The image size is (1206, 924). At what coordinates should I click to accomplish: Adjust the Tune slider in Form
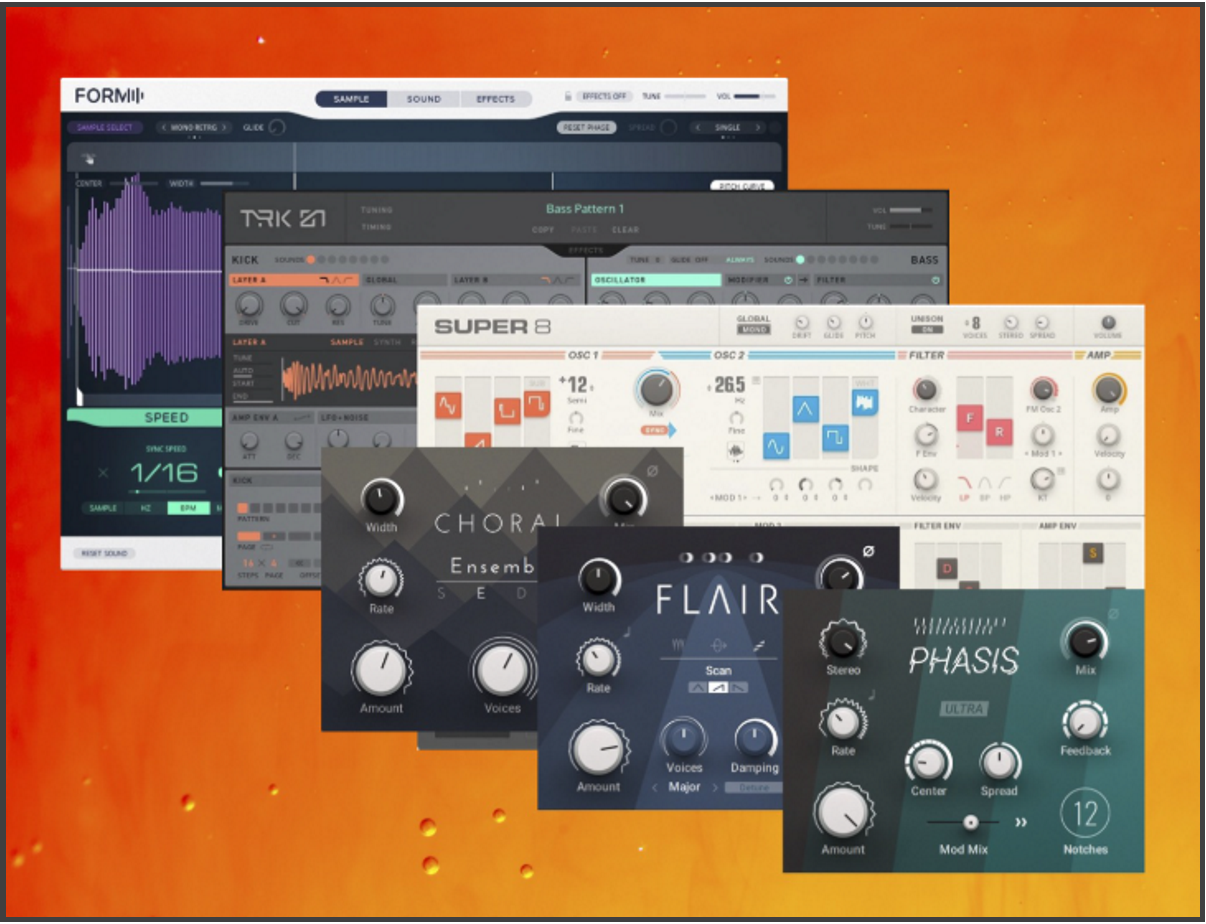[x=684, y=96]
